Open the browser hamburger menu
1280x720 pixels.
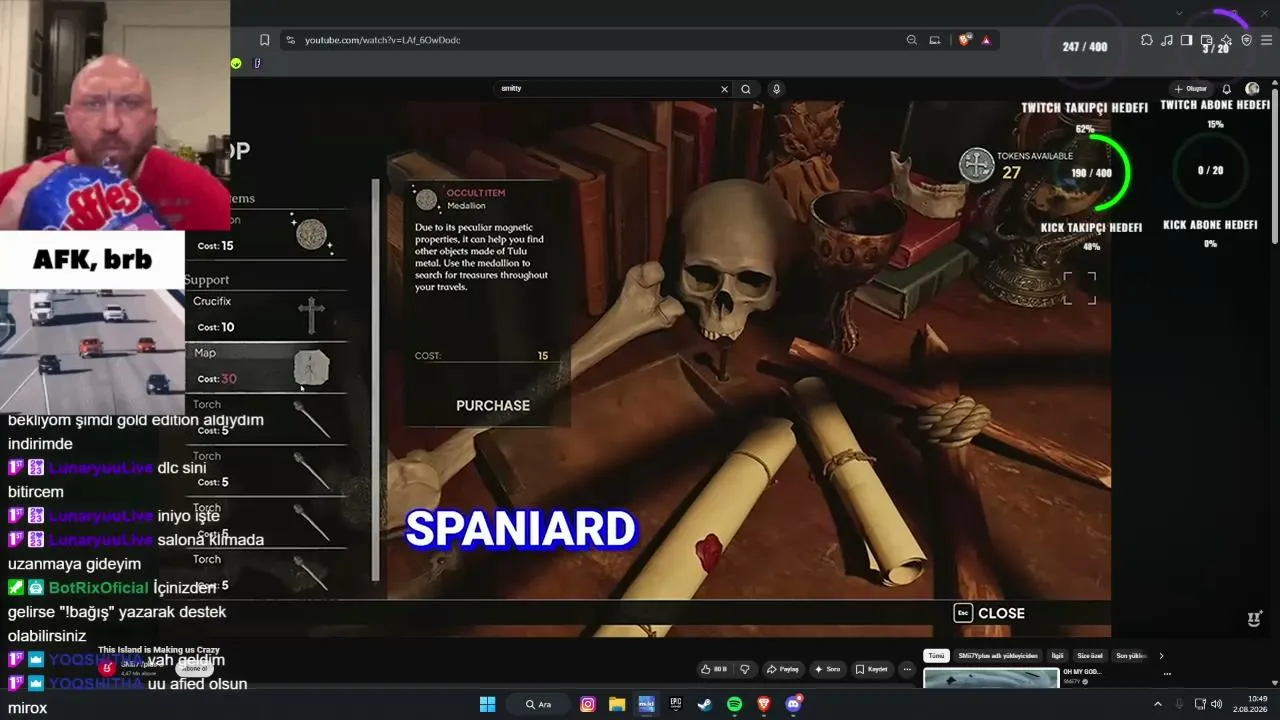click(1267, 40)
